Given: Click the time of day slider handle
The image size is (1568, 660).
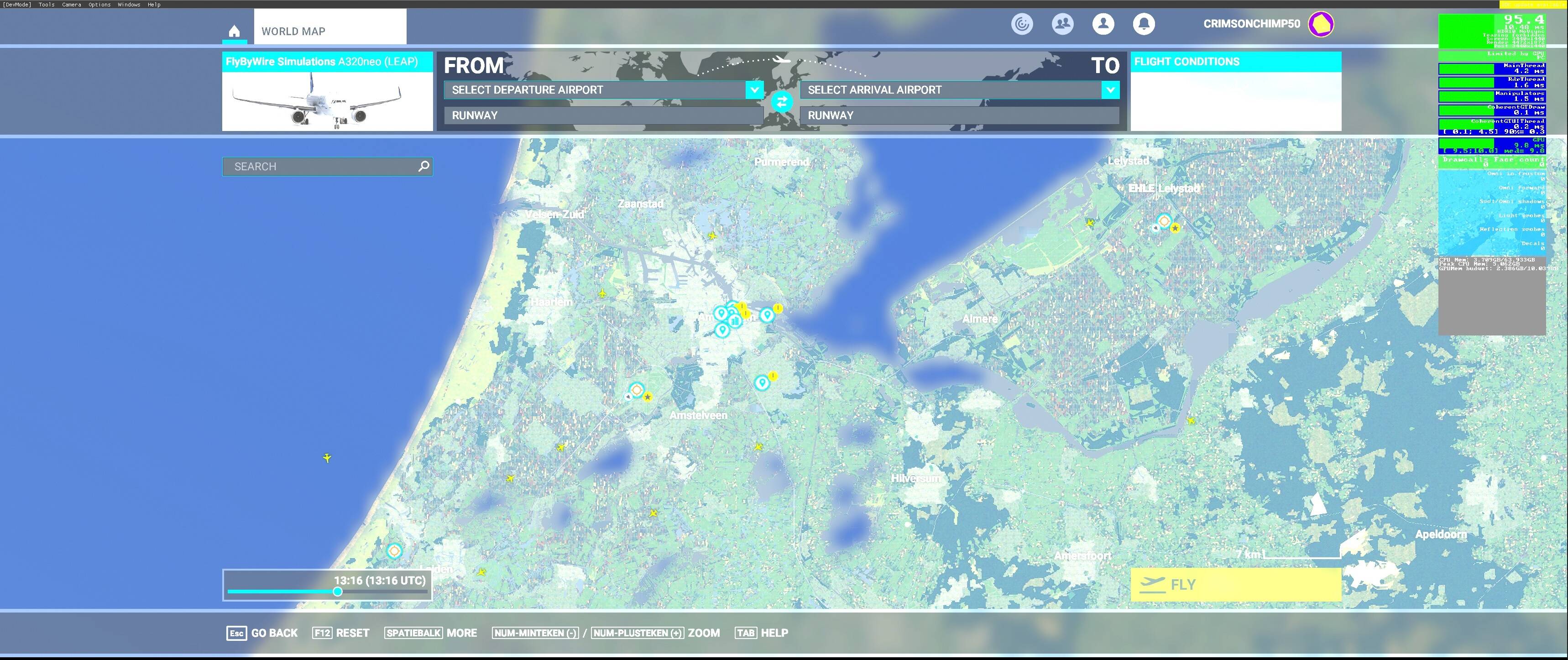Looking at the screenshot, I should pos(338,591).
